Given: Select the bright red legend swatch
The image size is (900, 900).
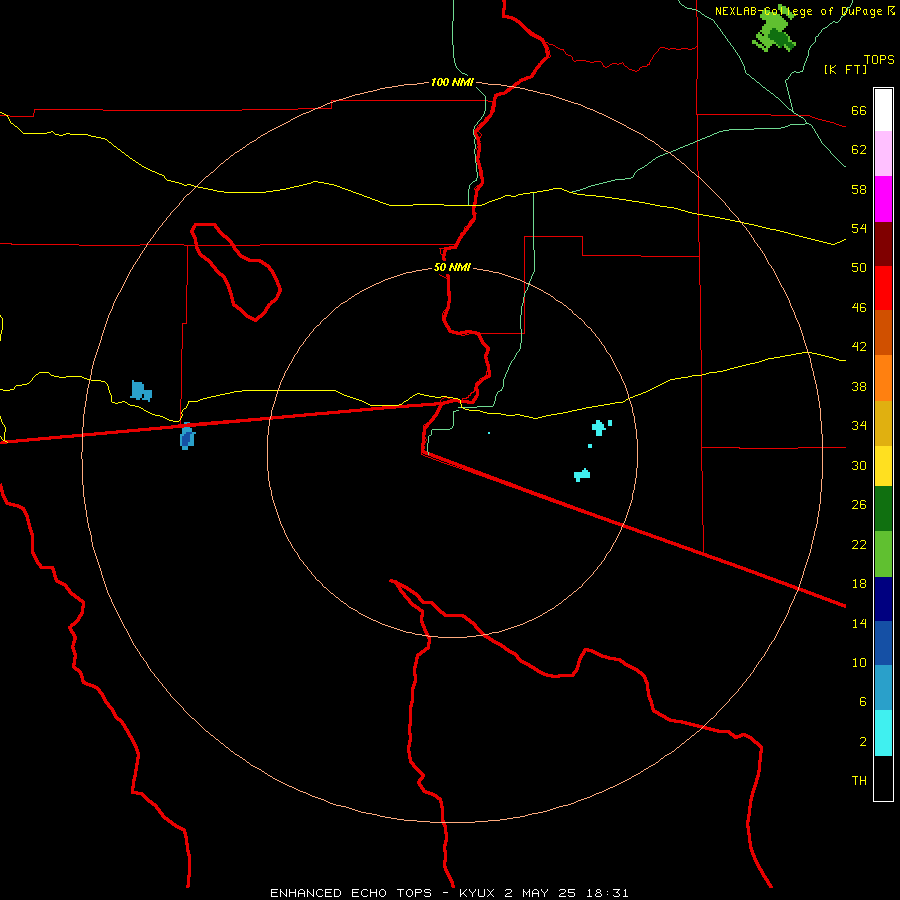Looking at the screenshot, I should tap(883, 288).
